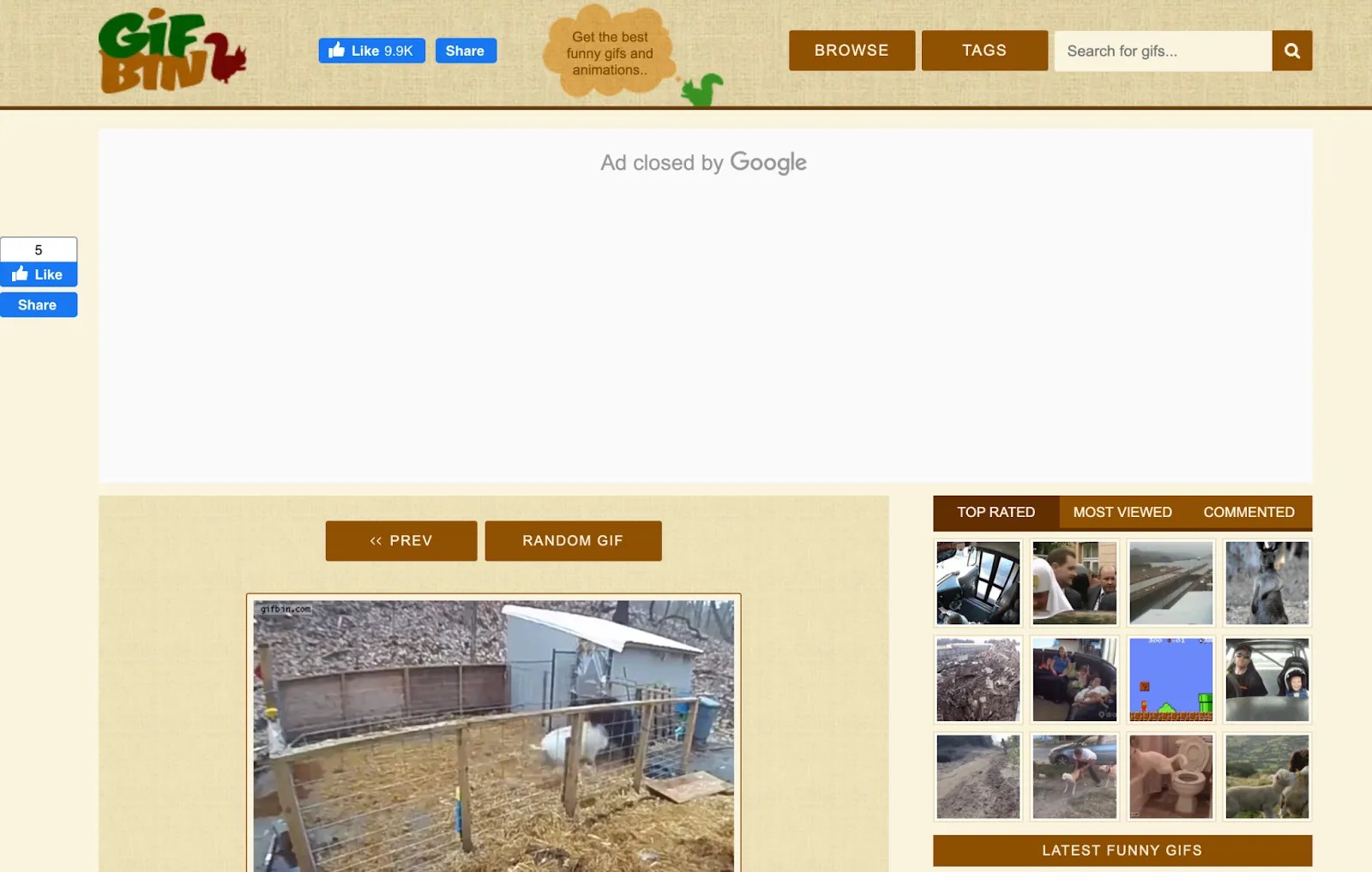
Task: Open the Super Mario game thumbnail
Action: click(x=1170, y=680)
